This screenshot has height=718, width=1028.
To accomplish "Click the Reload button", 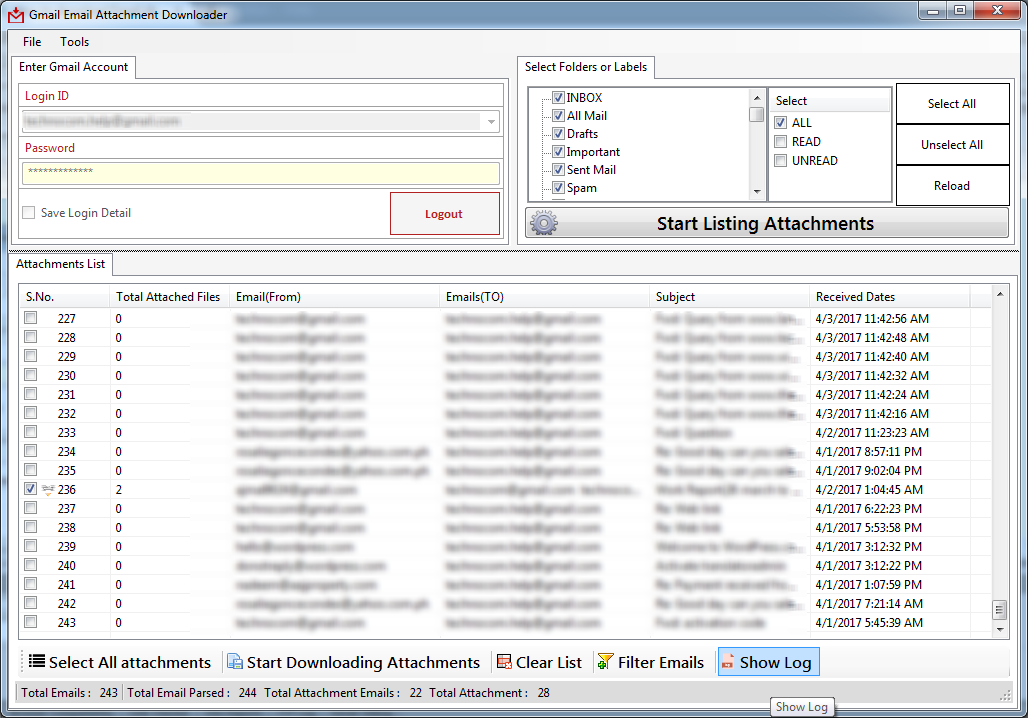I will point(952,186).
